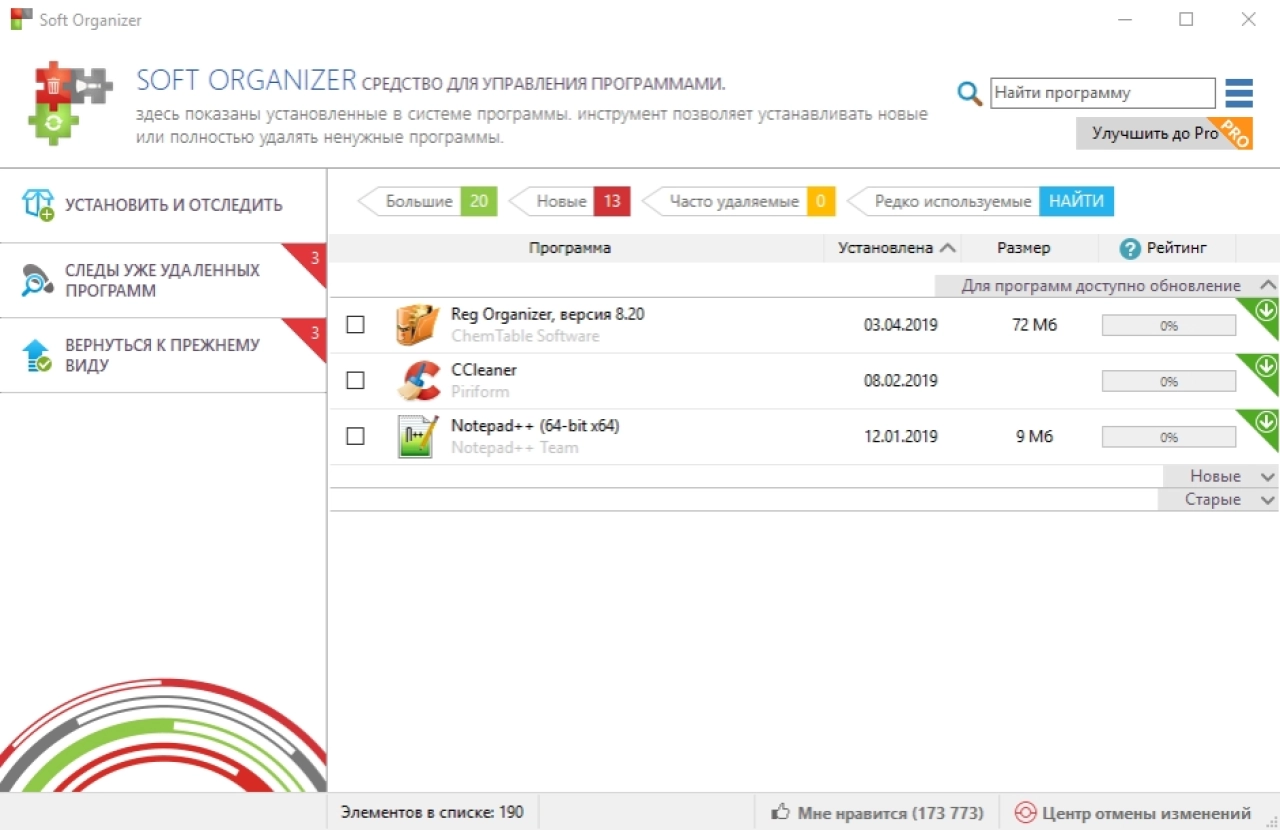Open Центр отмены изменений
This screenshot has height=830, width=1280.
pos(1133,812)
